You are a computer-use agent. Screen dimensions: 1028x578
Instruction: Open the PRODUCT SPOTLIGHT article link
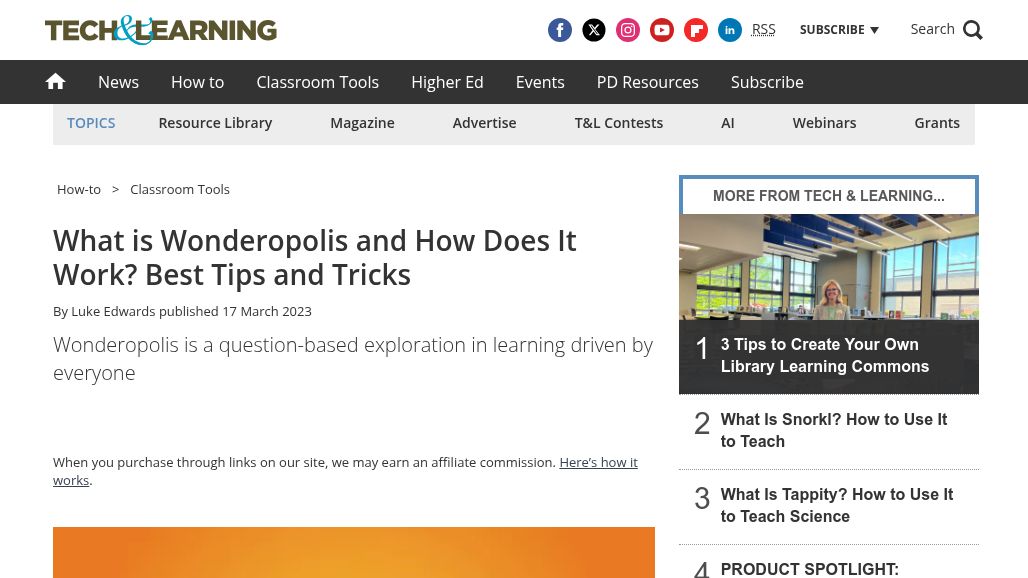[809, 568]
